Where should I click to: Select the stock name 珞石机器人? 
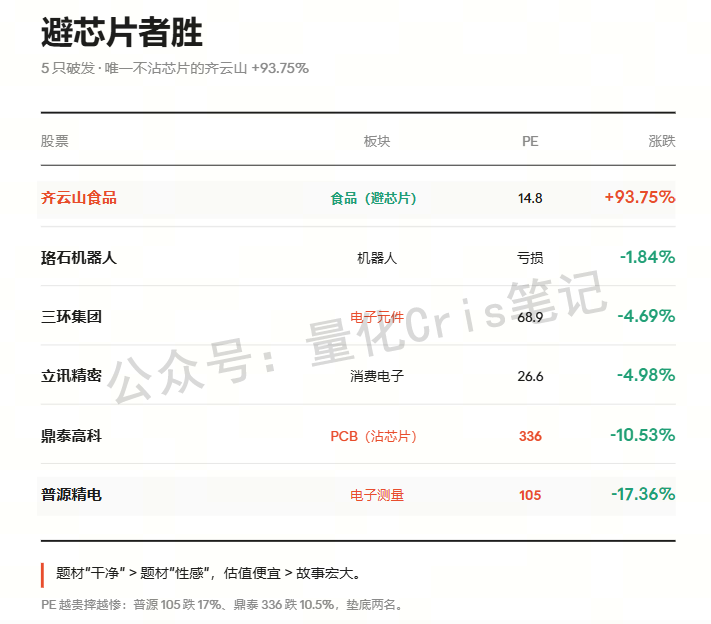tap(79, 258)
